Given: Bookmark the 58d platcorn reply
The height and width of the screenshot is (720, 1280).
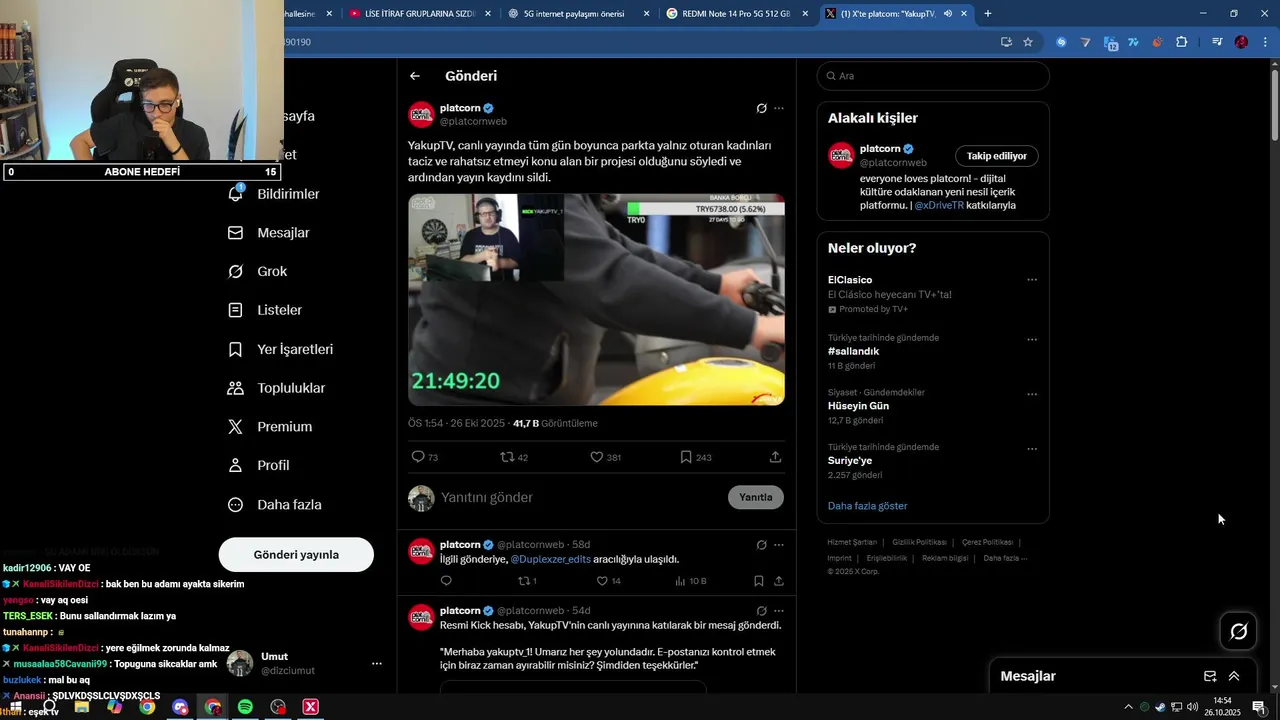Looking at the screenshot, I should point(759,581).
